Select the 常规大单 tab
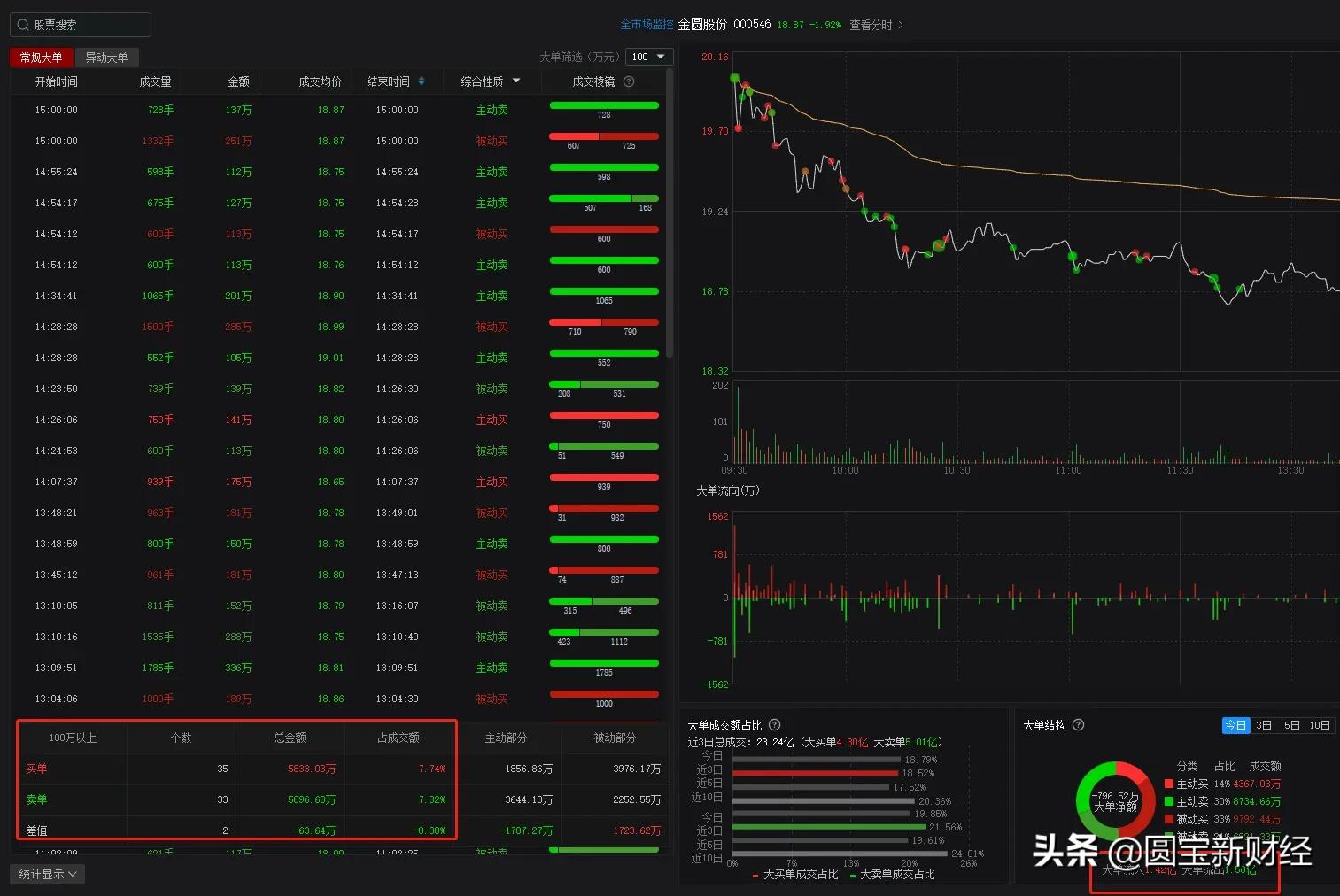This screenshot has height=896, width=1340. pos(41,57)
